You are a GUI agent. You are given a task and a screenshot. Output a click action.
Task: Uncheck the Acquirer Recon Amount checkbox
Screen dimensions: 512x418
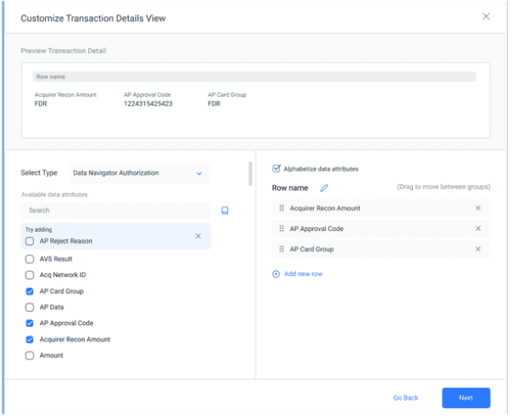coord(30,339)
